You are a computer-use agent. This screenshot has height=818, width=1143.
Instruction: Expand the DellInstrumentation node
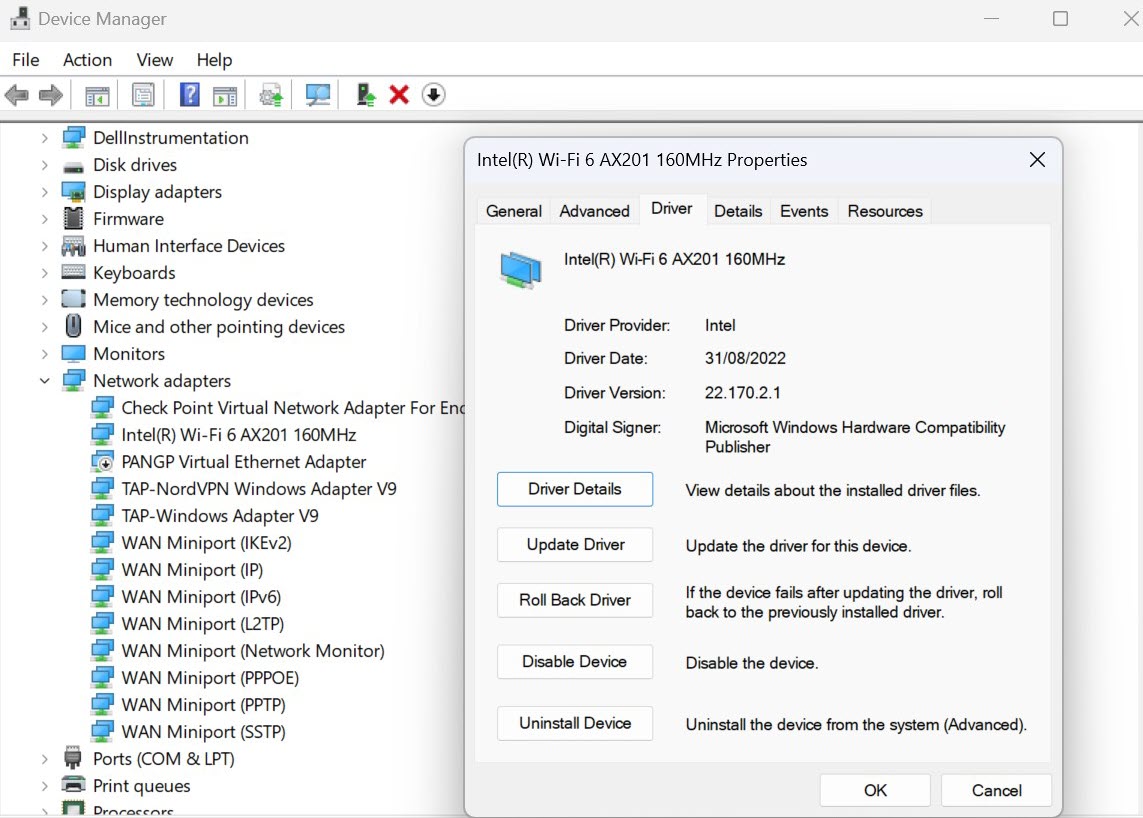[44, 138]
